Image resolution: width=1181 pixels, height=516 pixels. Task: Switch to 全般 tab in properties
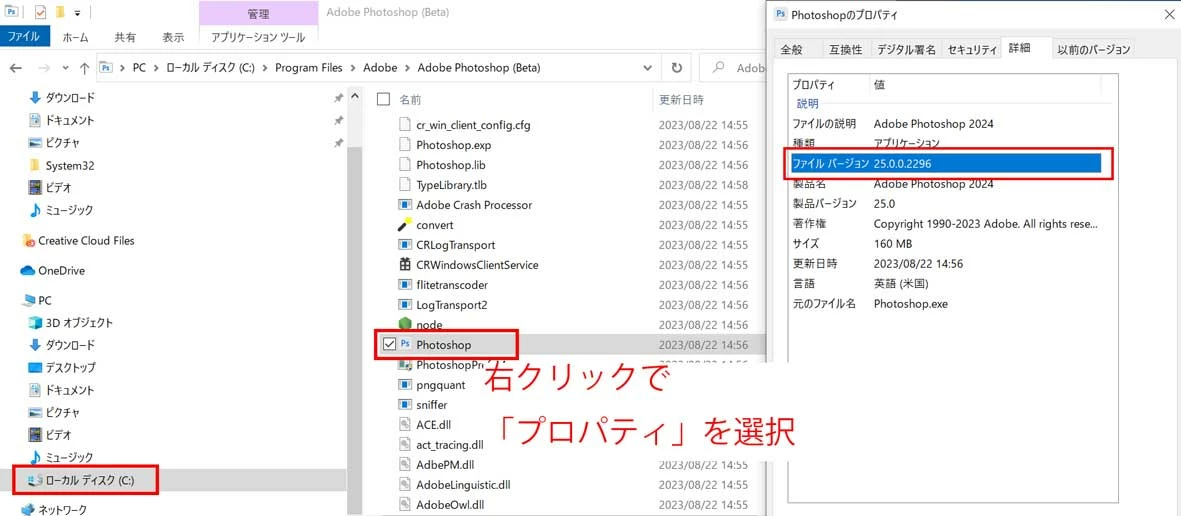click(x=792, y=50)
